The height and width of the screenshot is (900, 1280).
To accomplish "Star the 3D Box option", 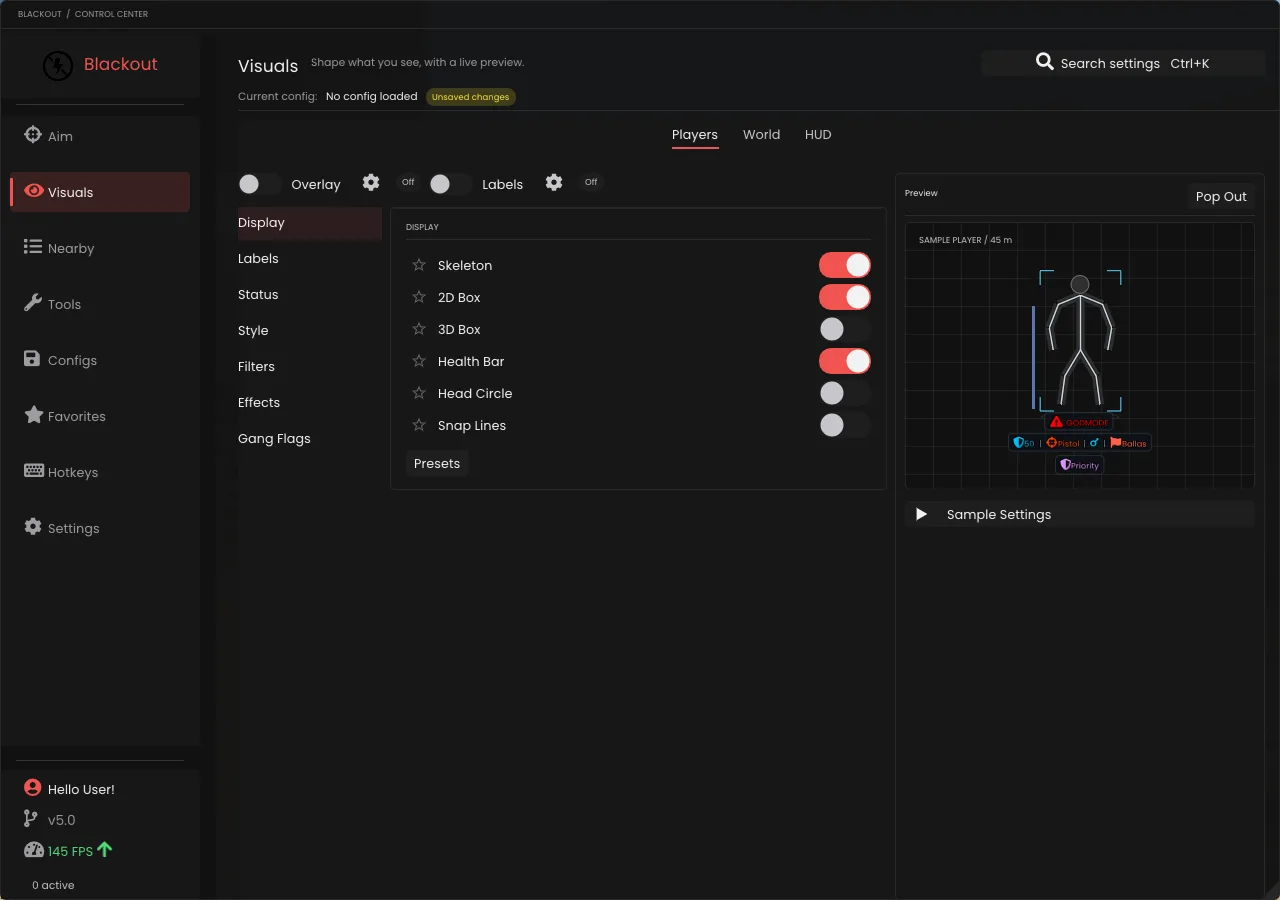I will pos(419,329).
